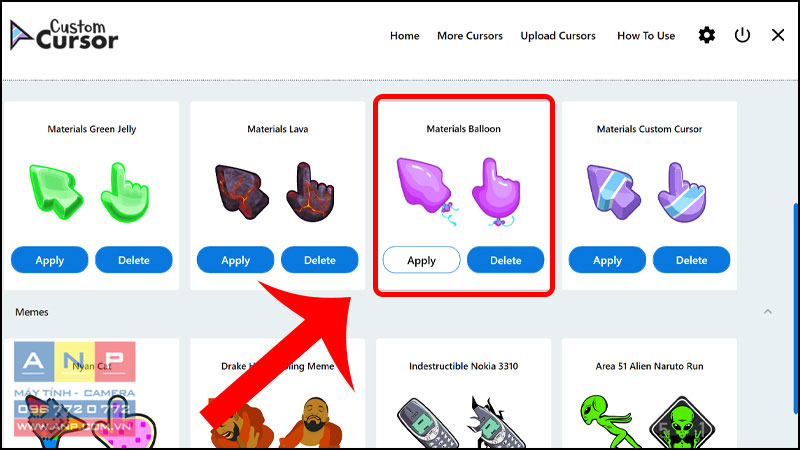The height and width of the screenshot is (450, 800).
Task: Toggle the power button icon
Action: coord(742,35)
